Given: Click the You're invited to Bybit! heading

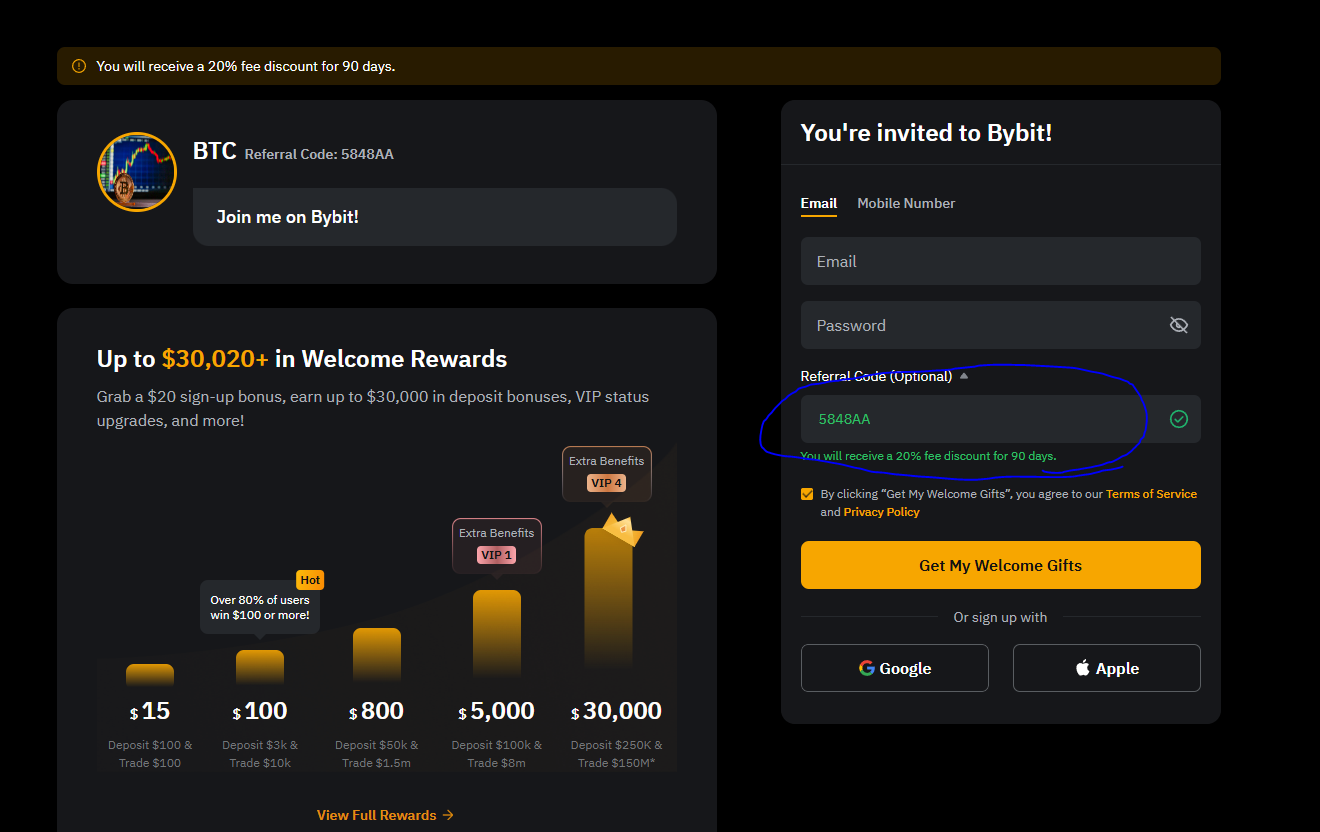Looking at the screenshot, I should 926,133.
